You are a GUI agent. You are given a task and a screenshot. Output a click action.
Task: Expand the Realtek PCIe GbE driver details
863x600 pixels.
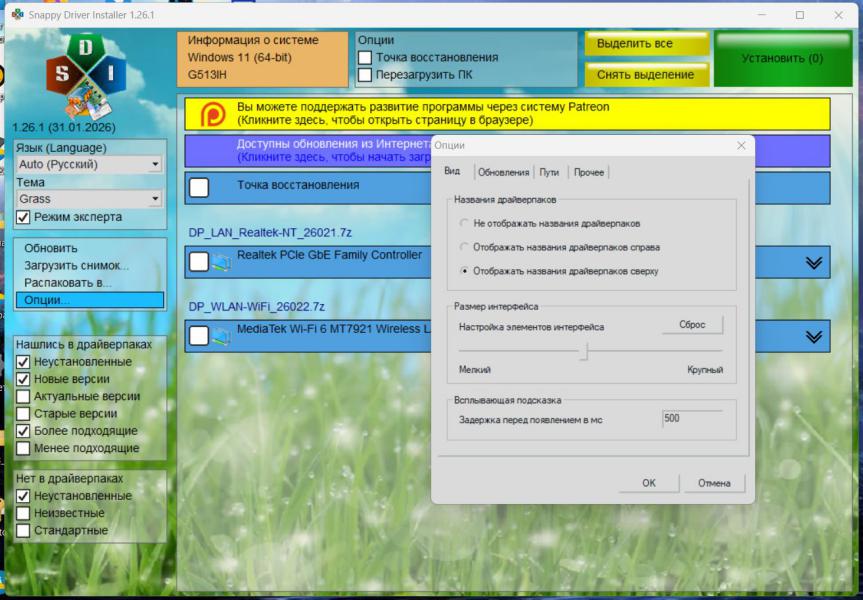click(x=813, y=262)
